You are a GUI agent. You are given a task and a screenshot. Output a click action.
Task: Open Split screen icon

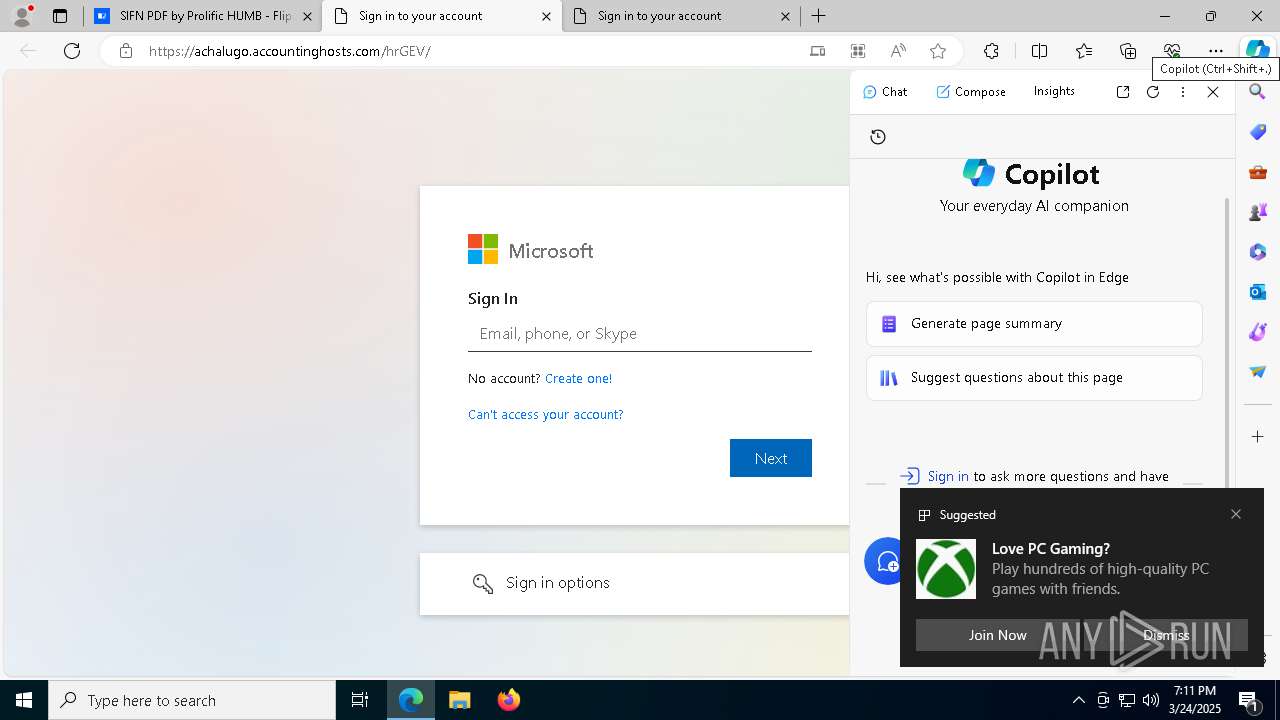pos(1039,51)
